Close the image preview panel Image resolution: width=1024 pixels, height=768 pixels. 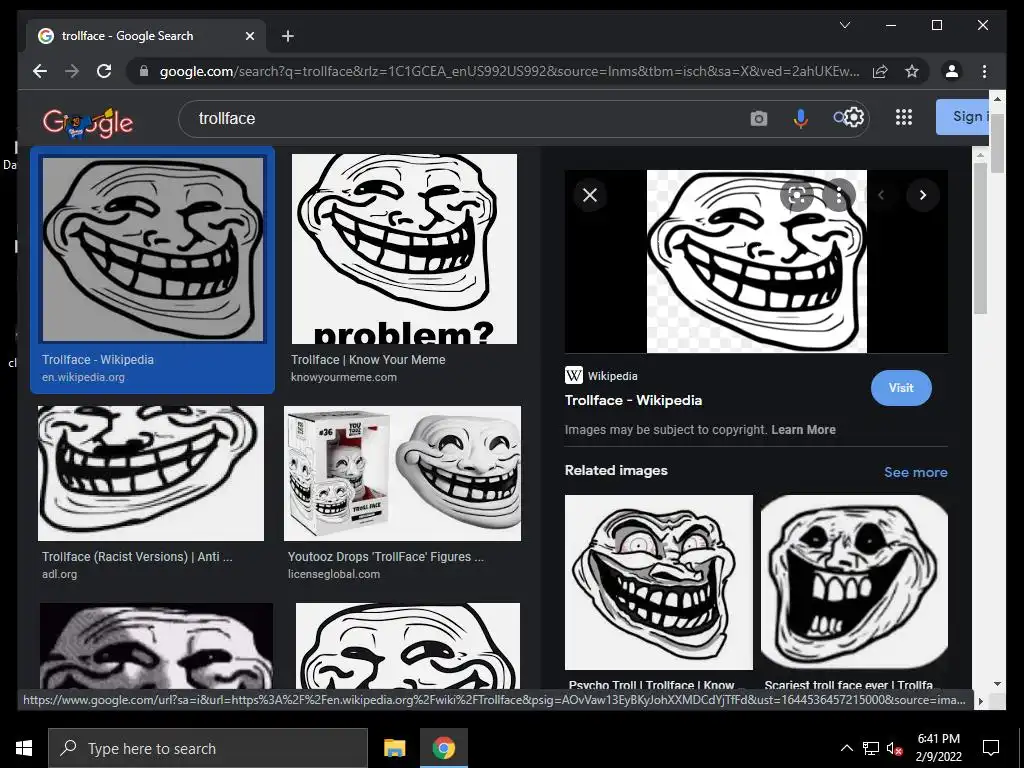click(x=590, y=195)
